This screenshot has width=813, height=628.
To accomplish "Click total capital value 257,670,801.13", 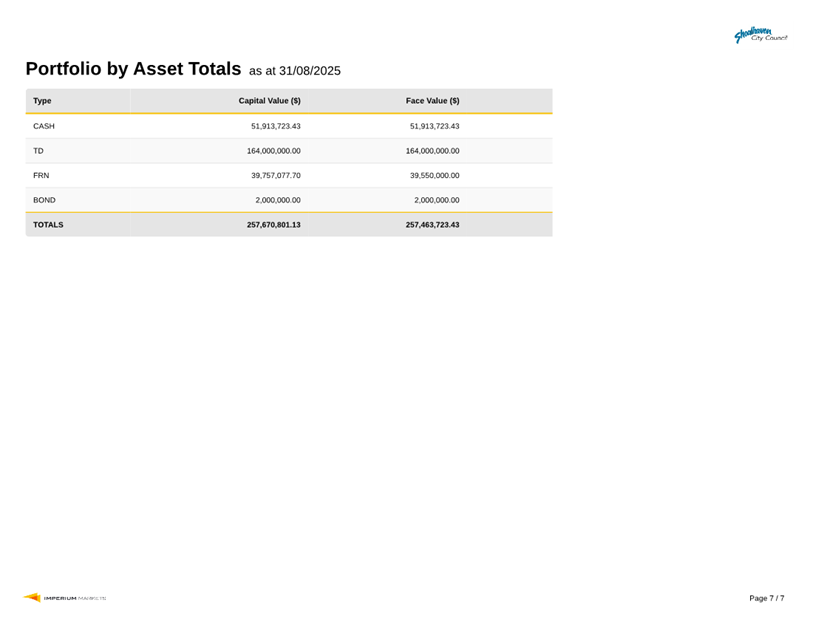I will tap(273, 225).
